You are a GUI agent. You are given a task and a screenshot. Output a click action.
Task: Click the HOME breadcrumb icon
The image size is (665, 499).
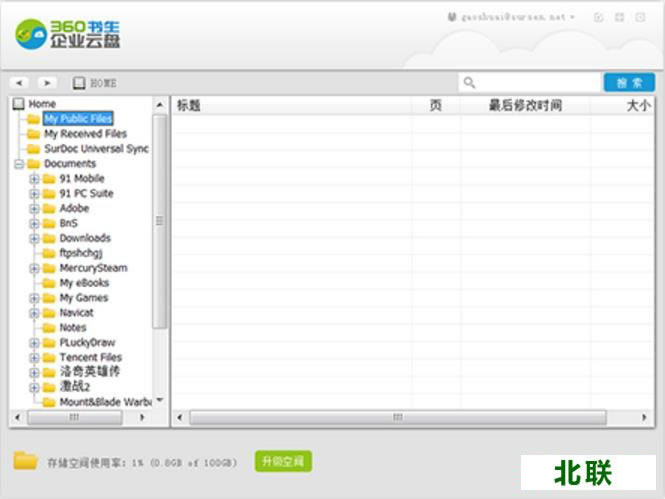[80, 83]
